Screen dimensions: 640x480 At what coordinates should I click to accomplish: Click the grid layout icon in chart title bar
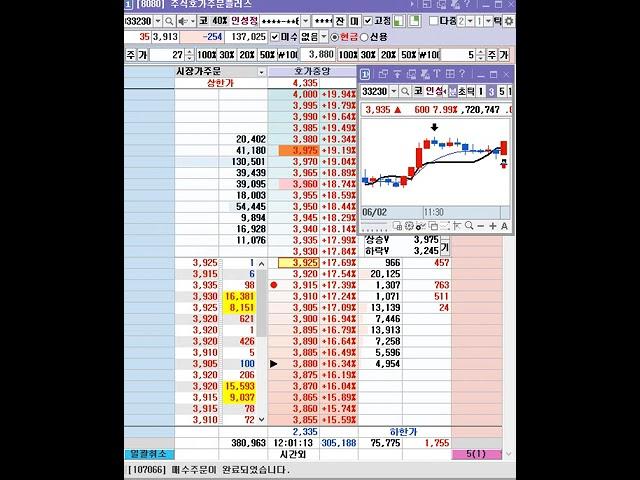[450, 74]
